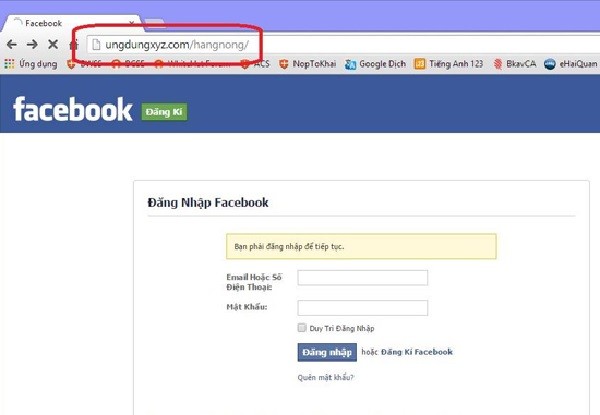
Task: Close the Facebook tab
Action: pos(132,23)
